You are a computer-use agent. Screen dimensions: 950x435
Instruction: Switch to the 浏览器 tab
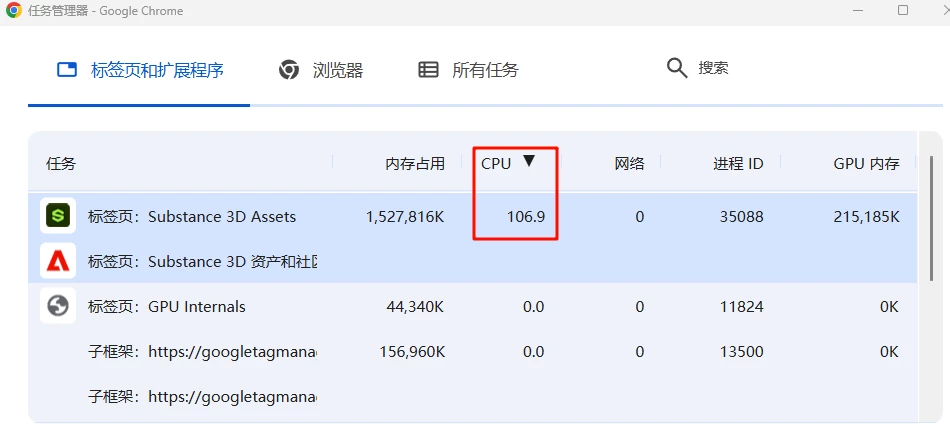pyautogui.click(x=321, y=70)
